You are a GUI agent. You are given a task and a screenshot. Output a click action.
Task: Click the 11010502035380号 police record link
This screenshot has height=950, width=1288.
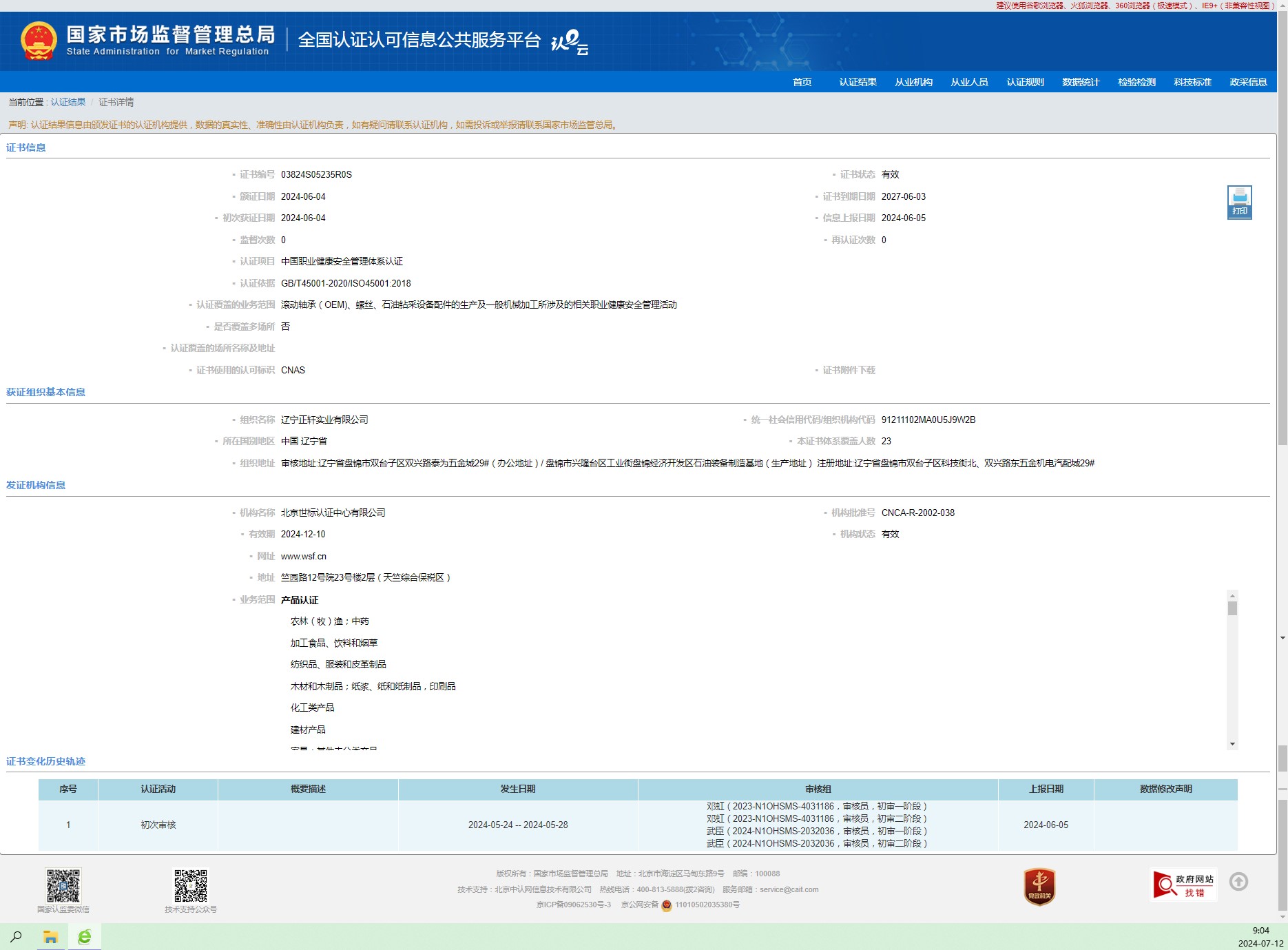click(x=707, y=905)
